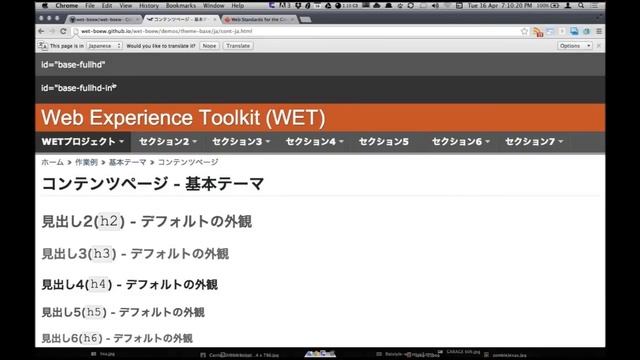Image resolution: width=640 pixels, height=360 pixels.
Task: Open the セクション5 nav item
Action: point(384,142)
